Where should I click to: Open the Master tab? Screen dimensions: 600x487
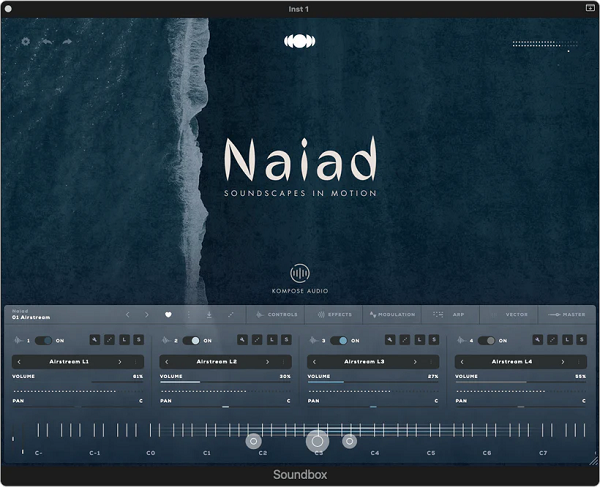(567, 314)
